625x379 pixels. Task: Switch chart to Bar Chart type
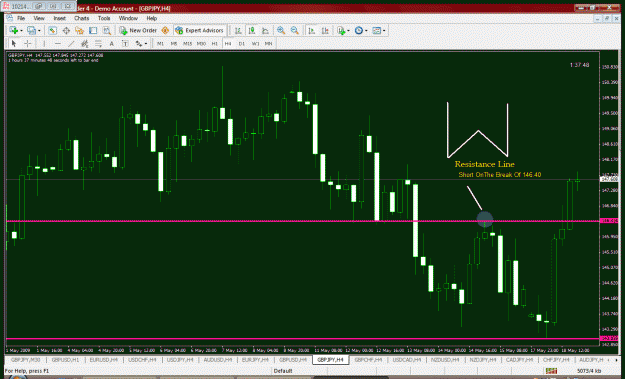(238, 30)
